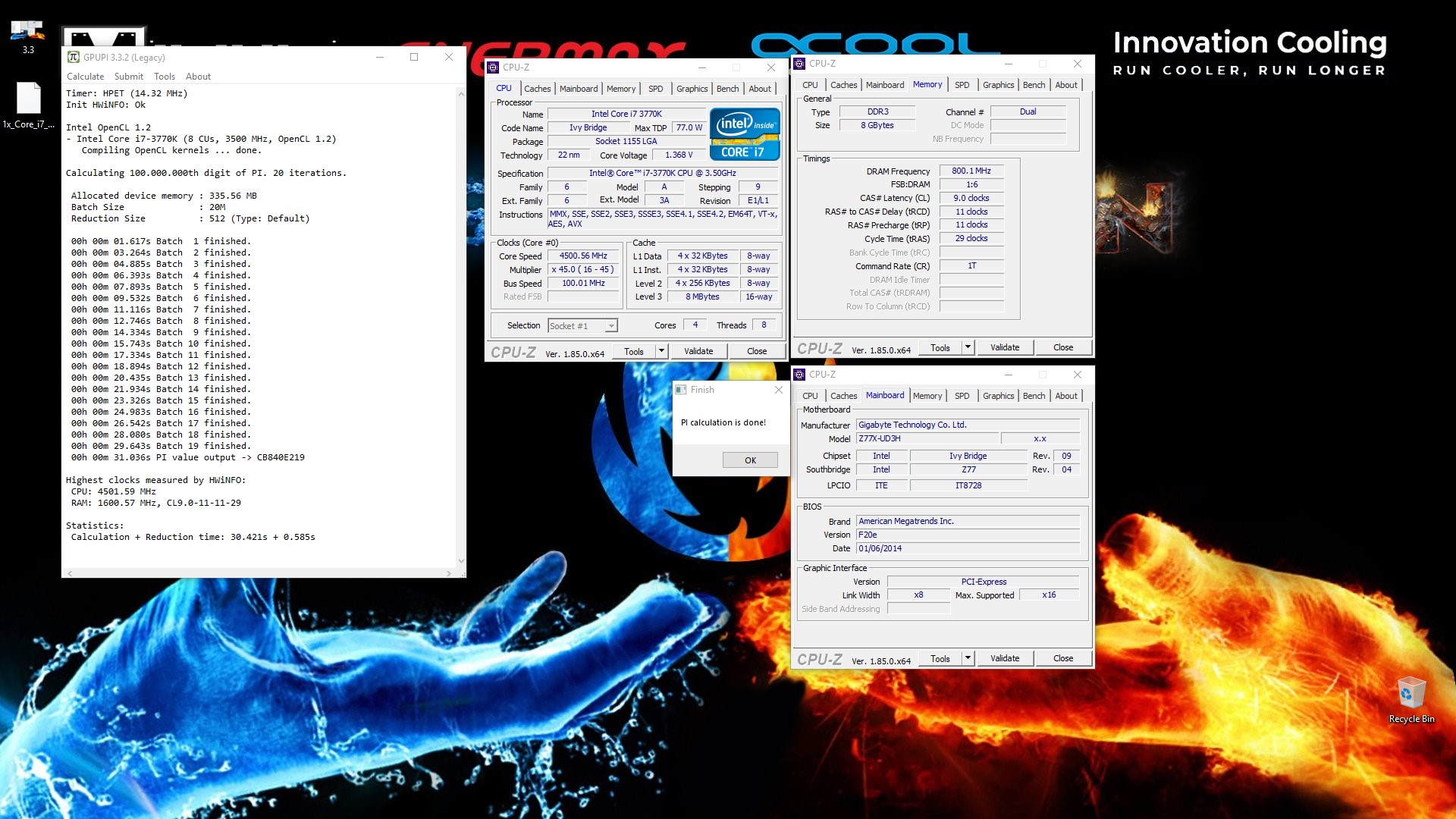The image size is (1456, 819).
Task: Click Close button in Mainboard window
Action: [x=1063, y=658]
